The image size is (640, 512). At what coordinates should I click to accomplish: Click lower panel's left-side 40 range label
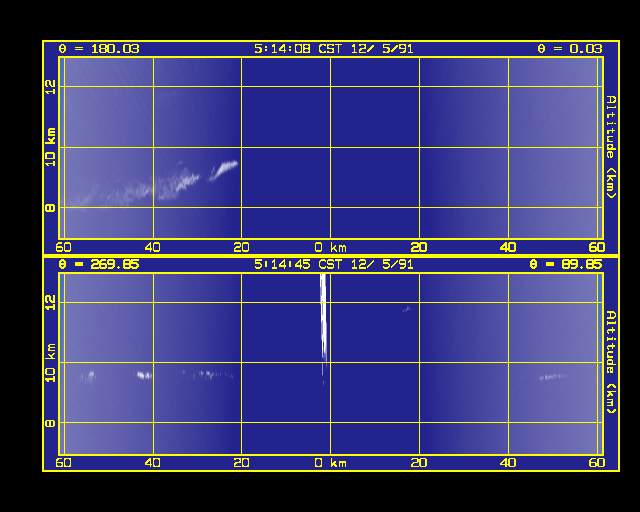click(153, 463)
